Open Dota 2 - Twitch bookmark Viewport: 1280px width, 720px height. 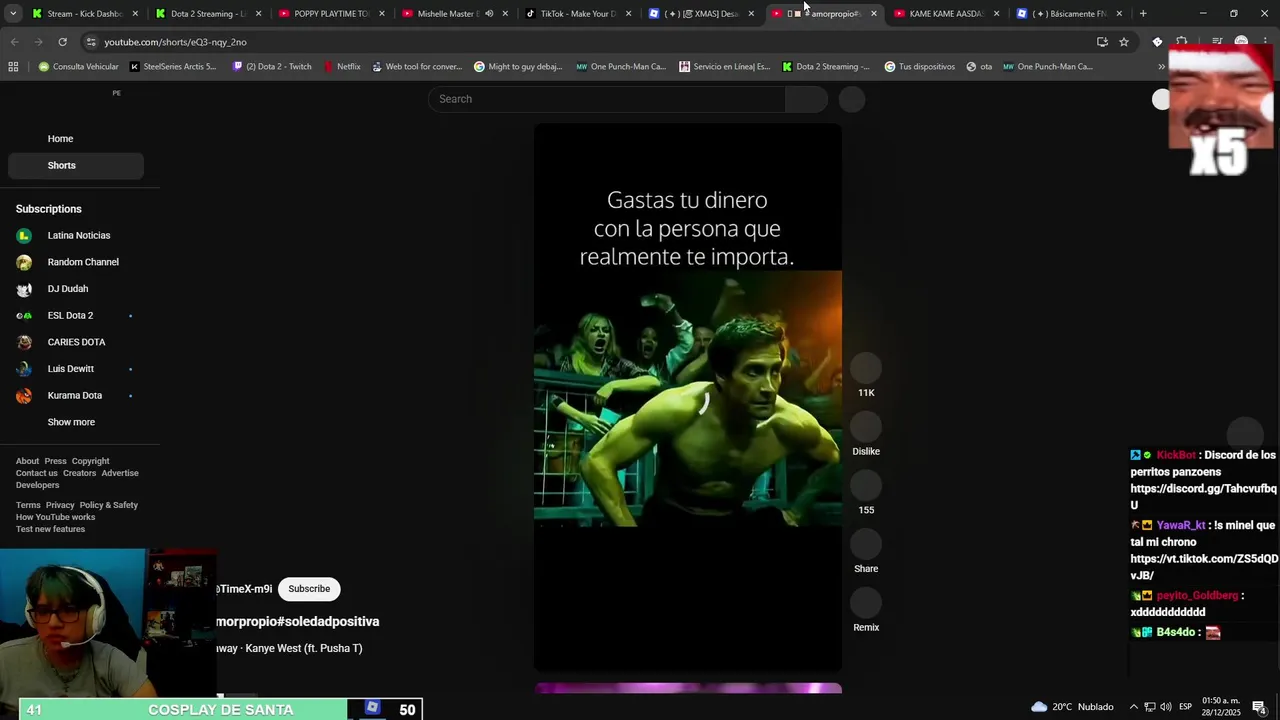272,67
